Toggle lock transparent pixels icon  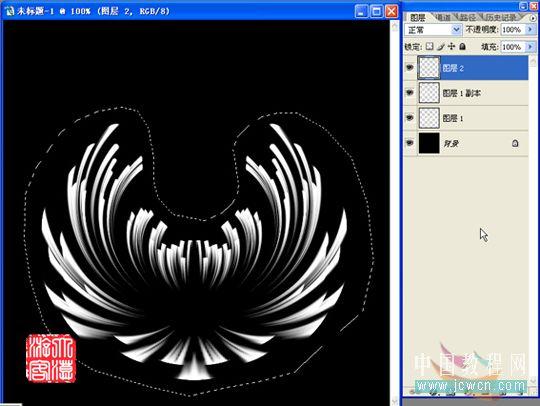point(429,46)
